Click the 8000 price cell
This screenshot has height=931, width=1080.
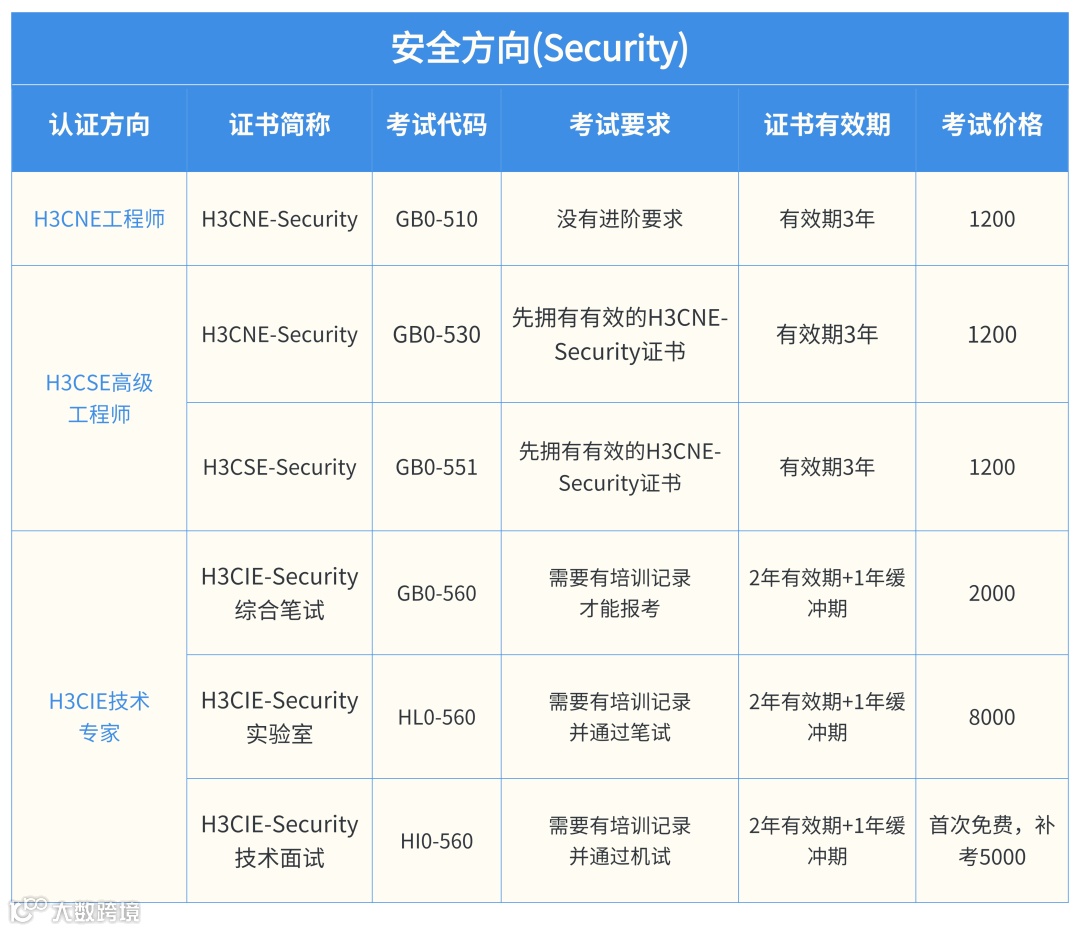(991, 717)
